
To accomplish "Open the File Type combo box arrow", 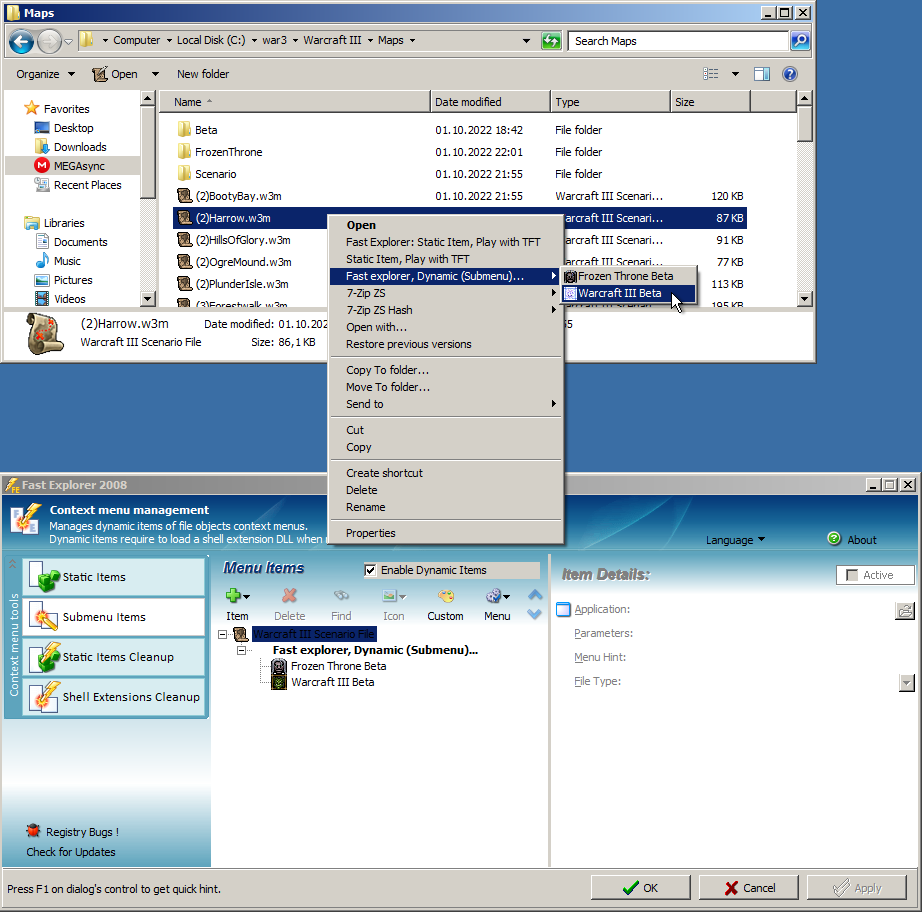I will [907, 683].
